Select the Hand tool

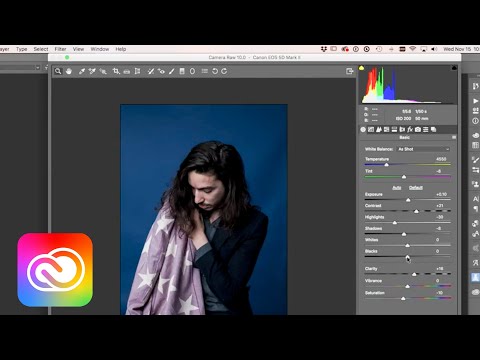(x=69, y=71)
